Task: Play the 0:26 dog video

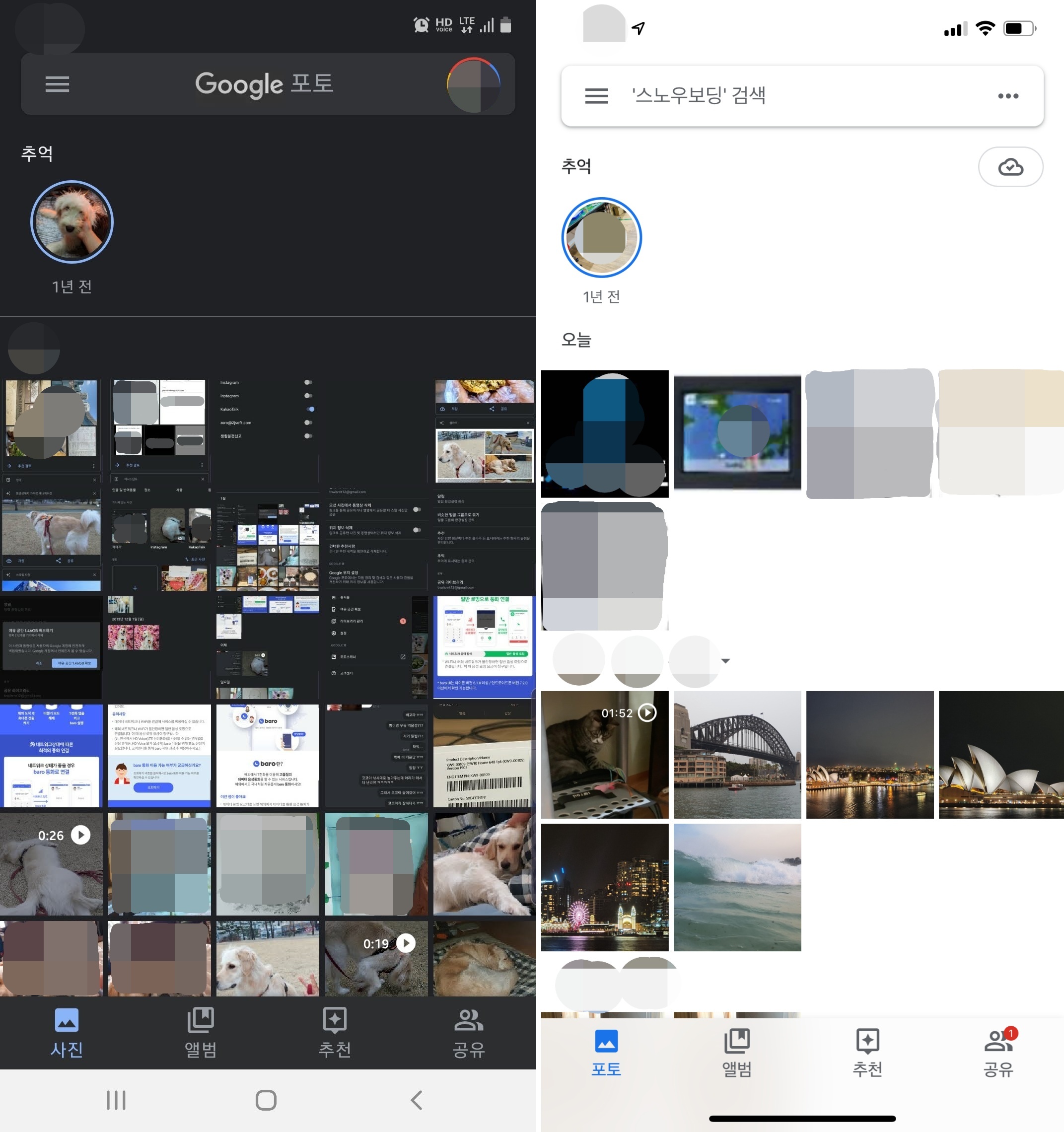Action: pos(51,864)
